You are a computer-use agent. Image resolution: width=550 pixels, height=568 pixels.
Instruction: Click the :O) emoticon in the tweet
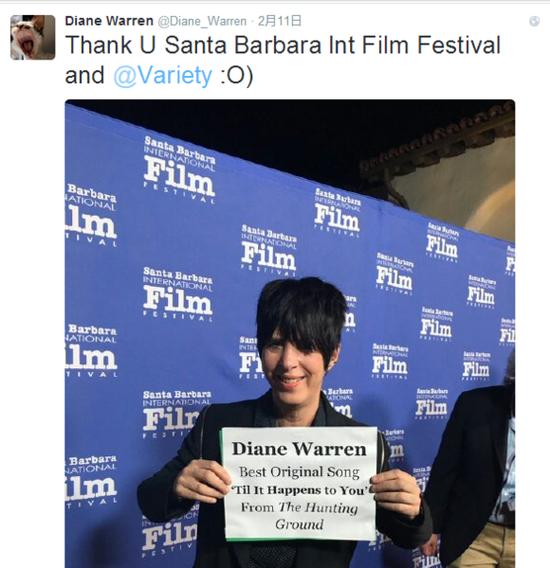click(237, 76)
